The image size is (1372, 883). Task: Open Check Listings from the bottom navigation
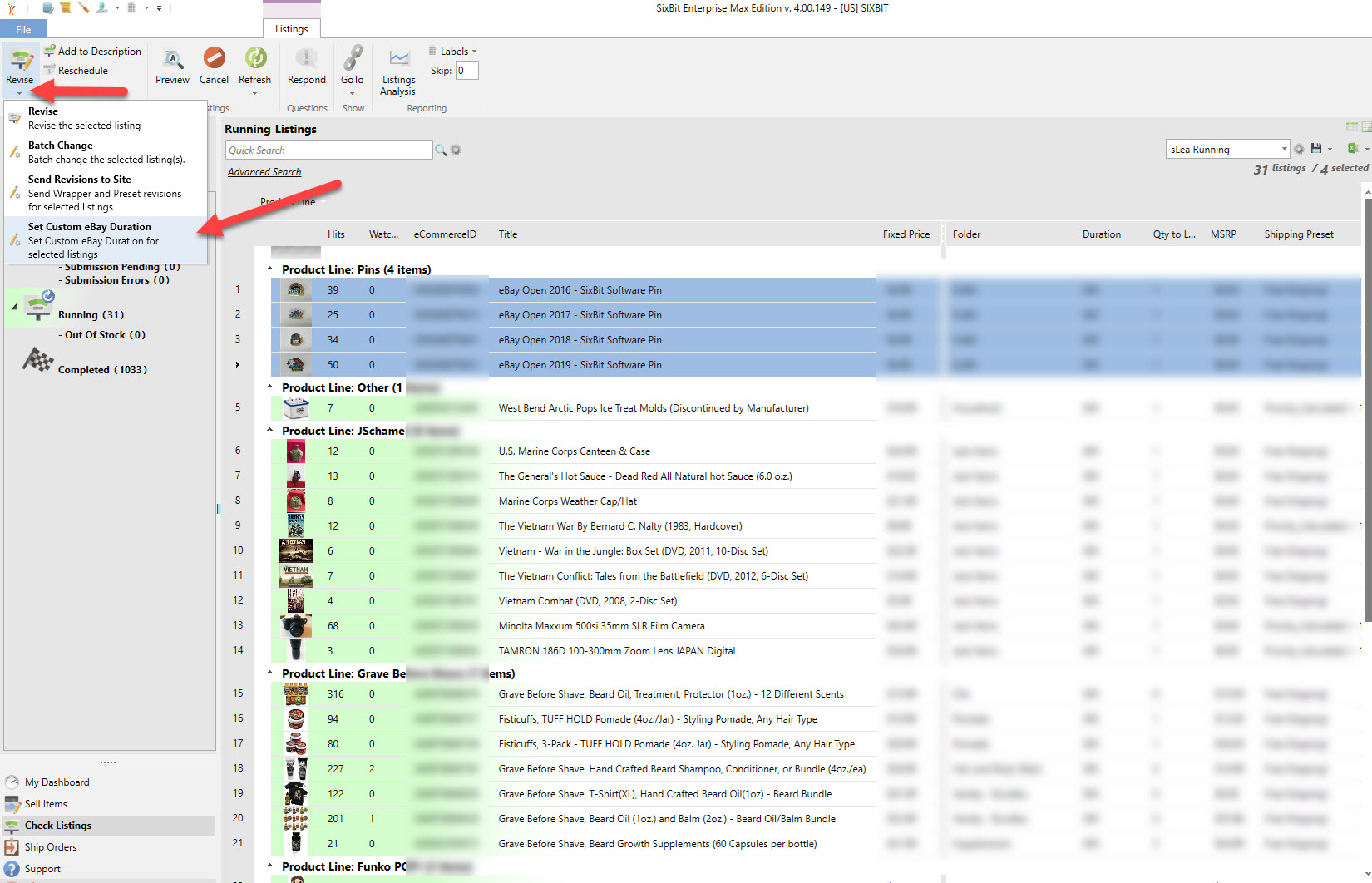(57, 825)
